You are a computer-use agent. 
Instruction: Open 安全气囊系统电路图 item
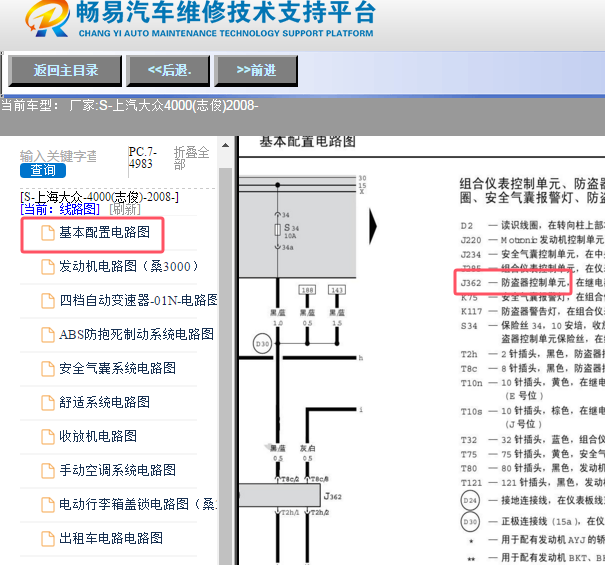[x=117, y=368]
